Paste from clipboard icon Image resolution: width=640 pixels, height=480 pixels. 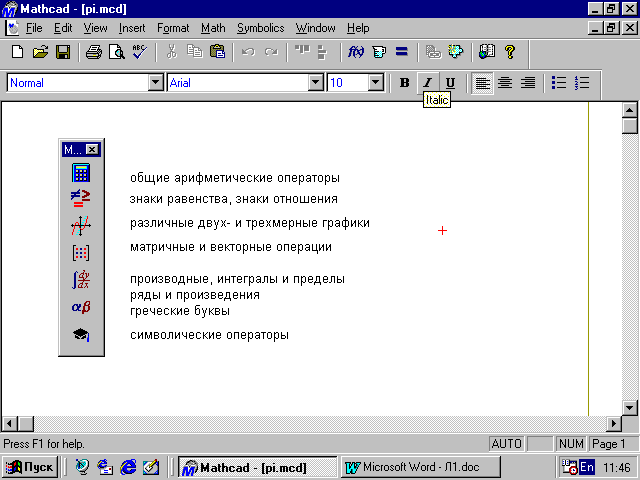point(218,52)
